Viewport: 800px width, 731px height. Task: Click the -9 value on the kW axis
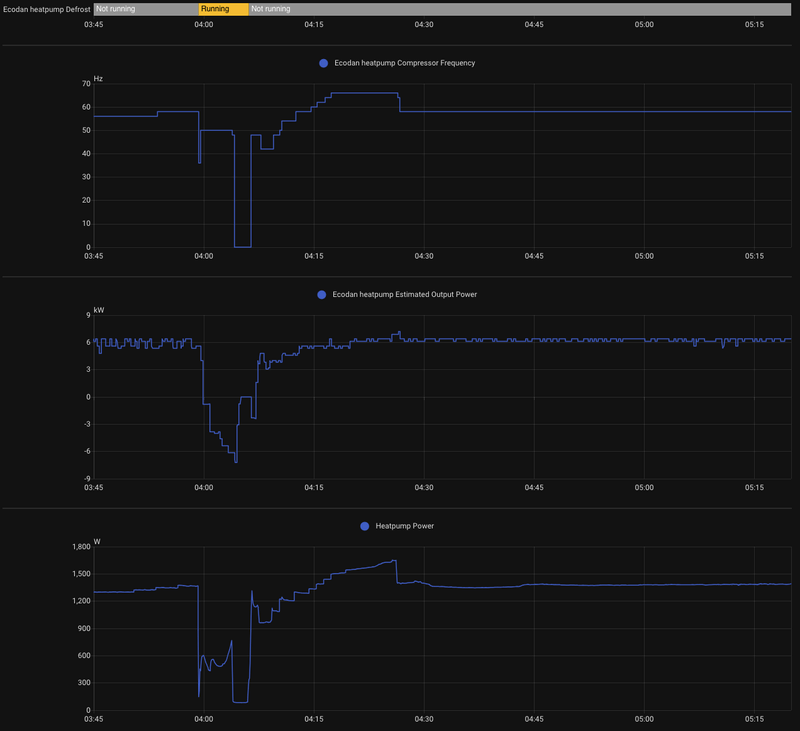(x=87, y=478)
